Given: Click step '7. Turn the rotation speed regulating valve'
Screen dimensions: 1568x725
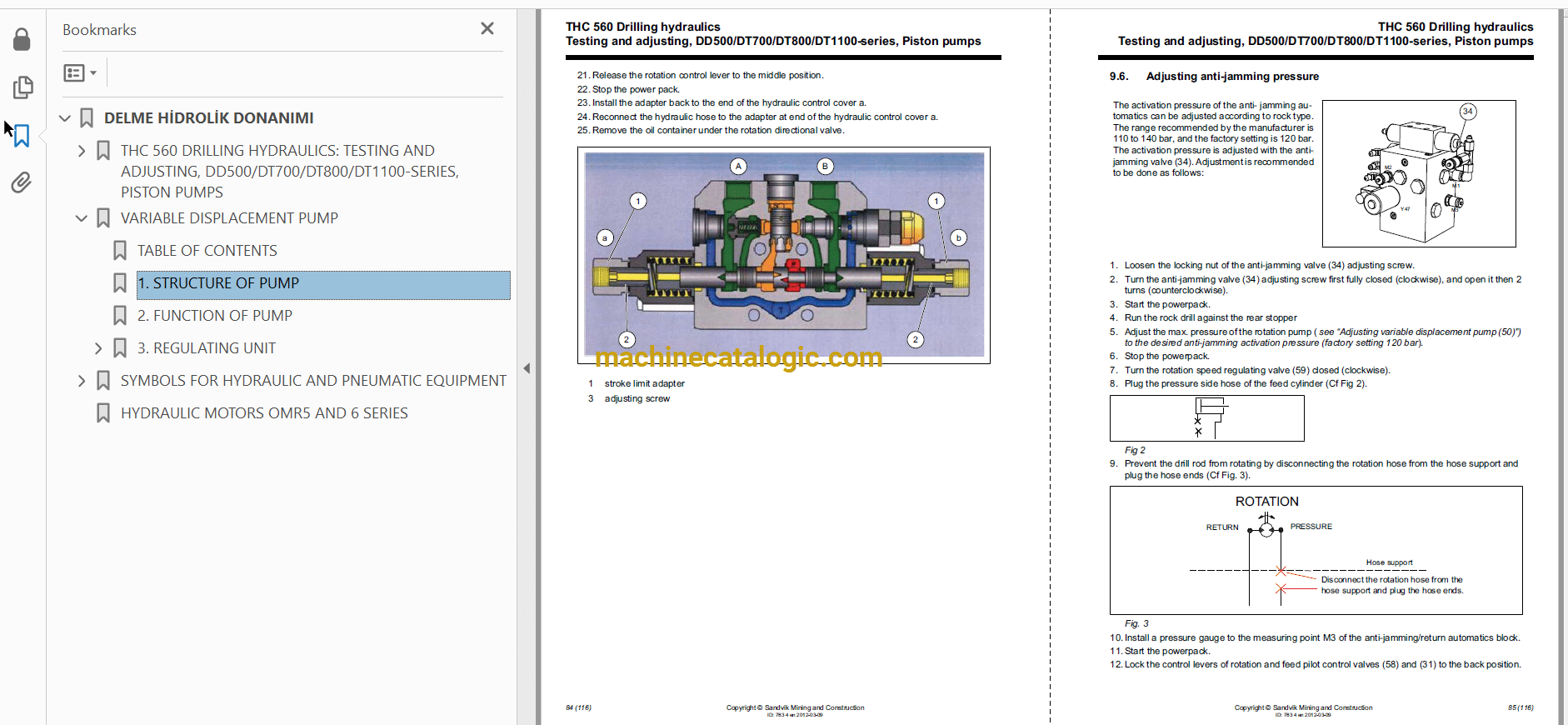Looking at the screenshot, I should [1250, 370].
